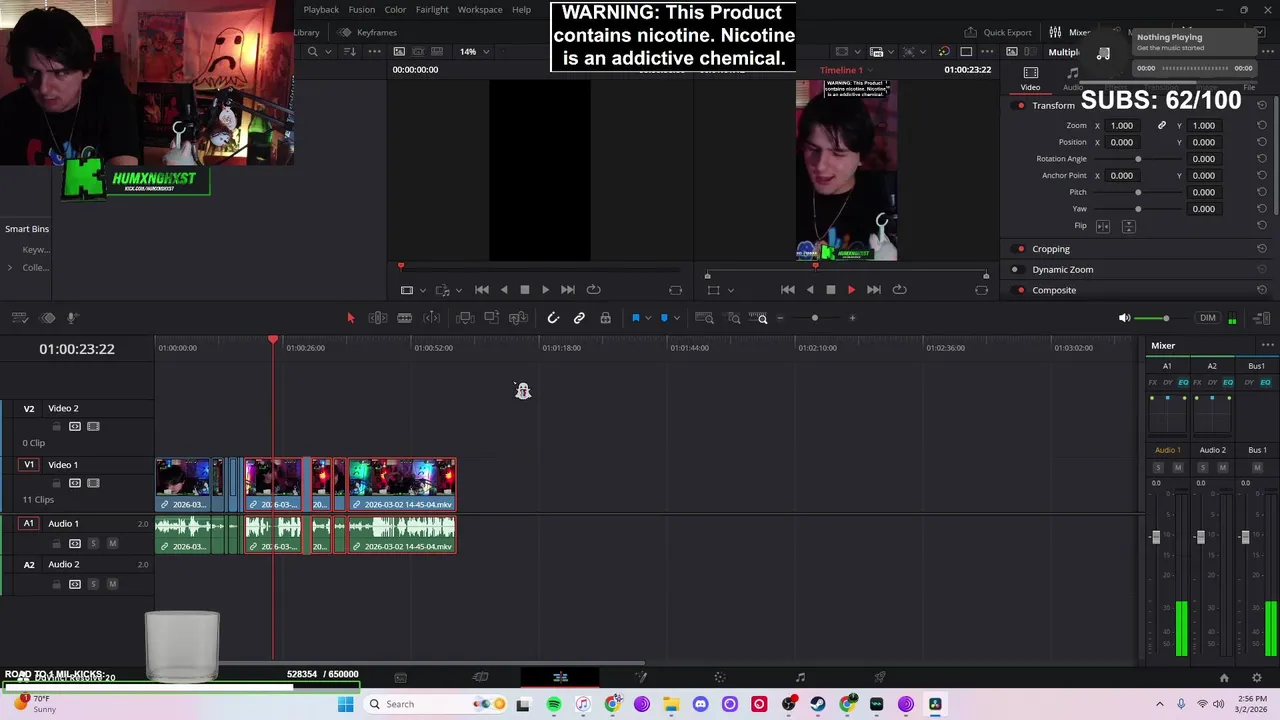
Task: Zoom in timeline with plus button
Action: (x=852, y=318)
